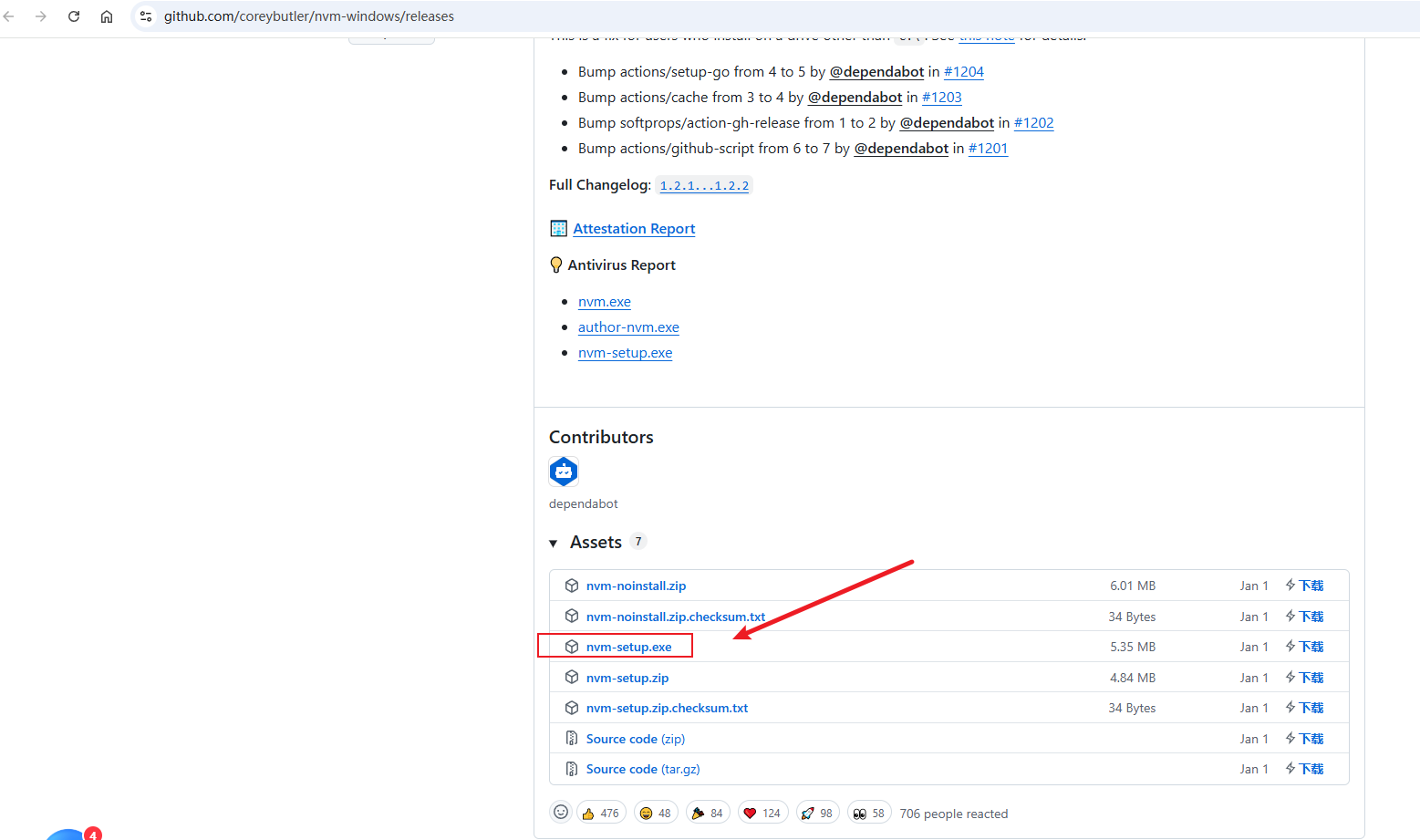The width and height of the screenshot is (1420, 840).
Task: Open the browser home page
Action: click(x=107, y=16)
